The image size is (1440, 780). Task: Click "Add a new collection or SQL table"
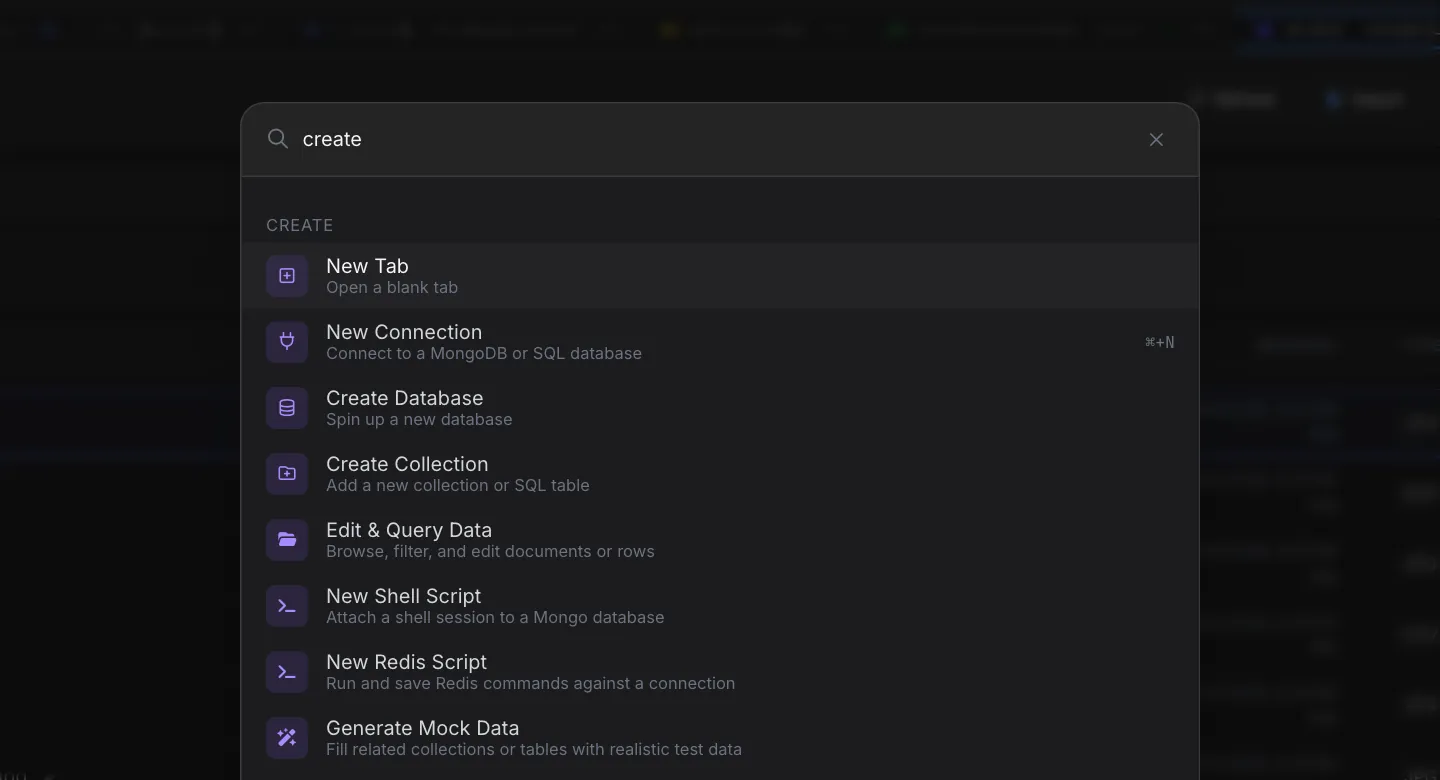(x=458, y=486)
